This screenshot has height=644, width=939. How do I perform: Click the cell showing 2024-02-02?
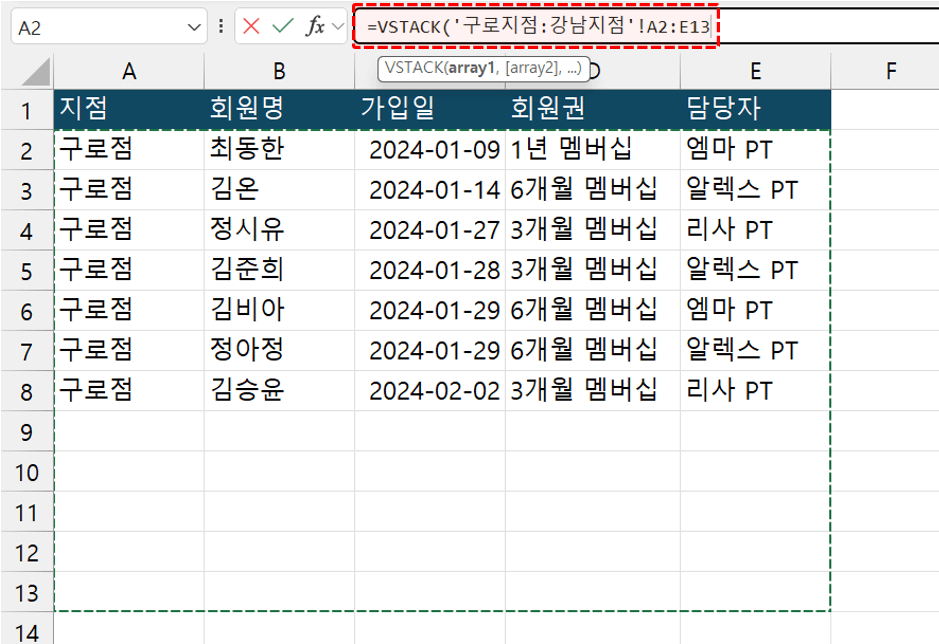pos(430,391)
